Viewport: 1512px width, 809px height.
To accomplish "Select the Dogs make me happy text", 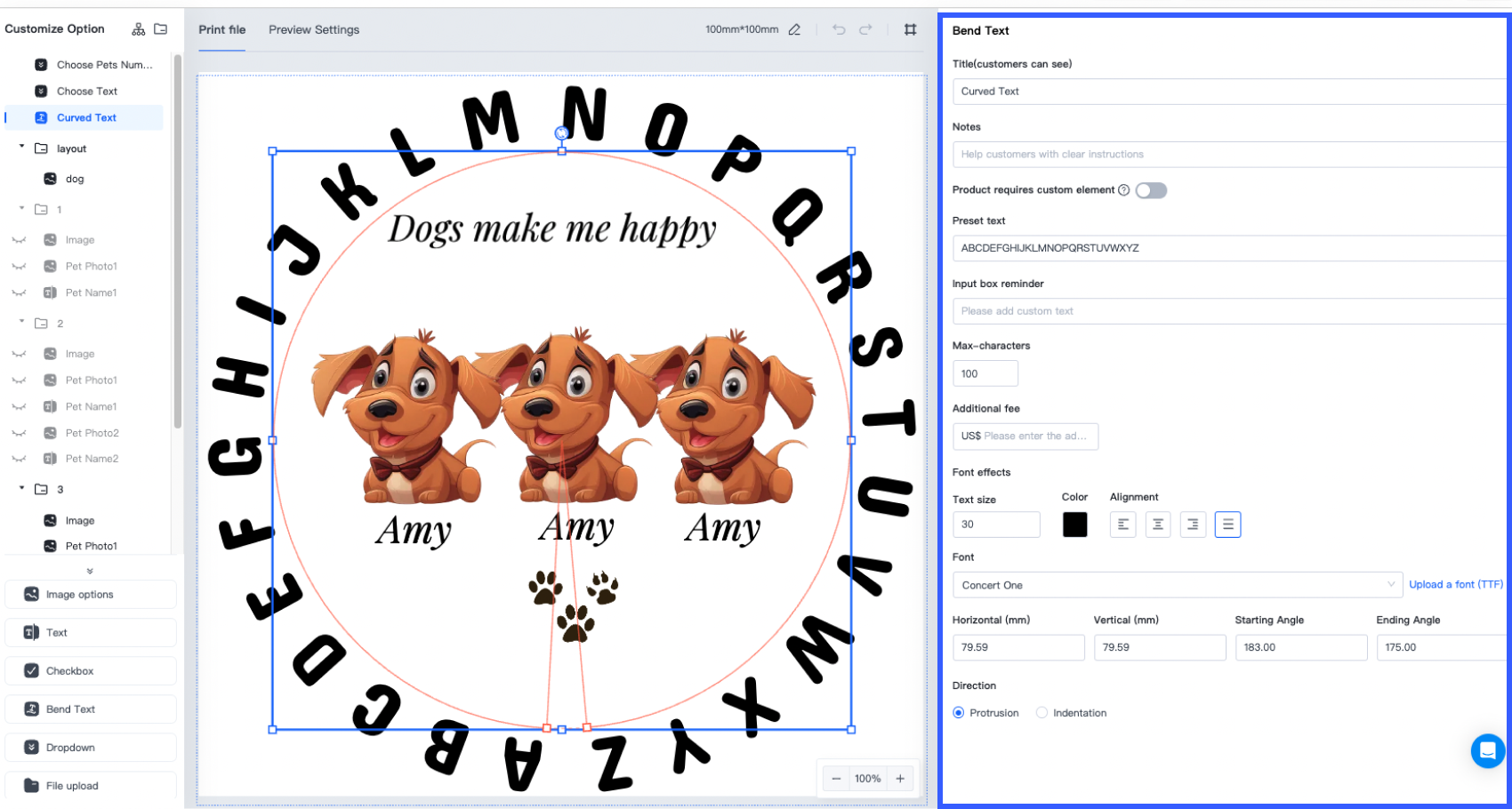I will [x=551, y=229].
